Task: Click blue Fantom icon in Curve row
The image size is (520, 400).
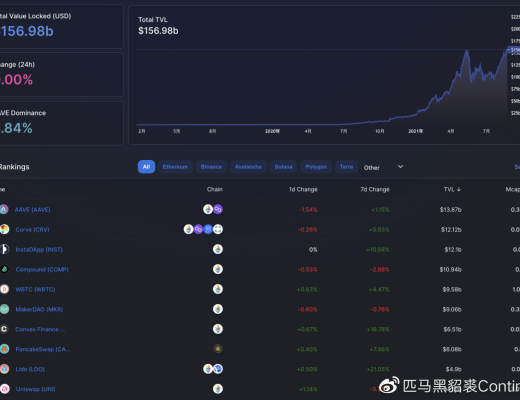Action: click(x=208, y=229)
